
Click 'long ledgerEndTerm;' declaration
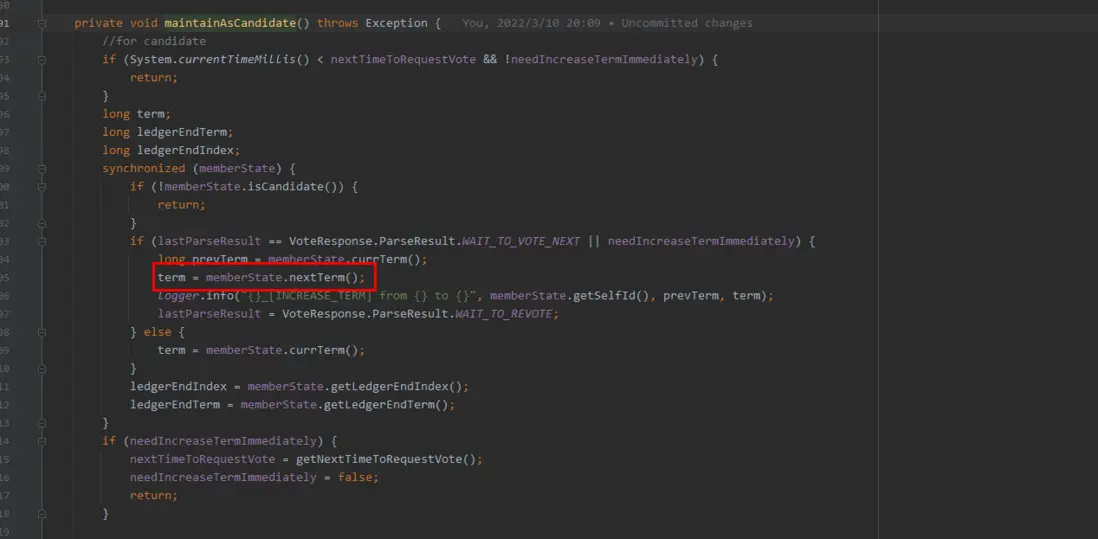(x=168, y=132)
